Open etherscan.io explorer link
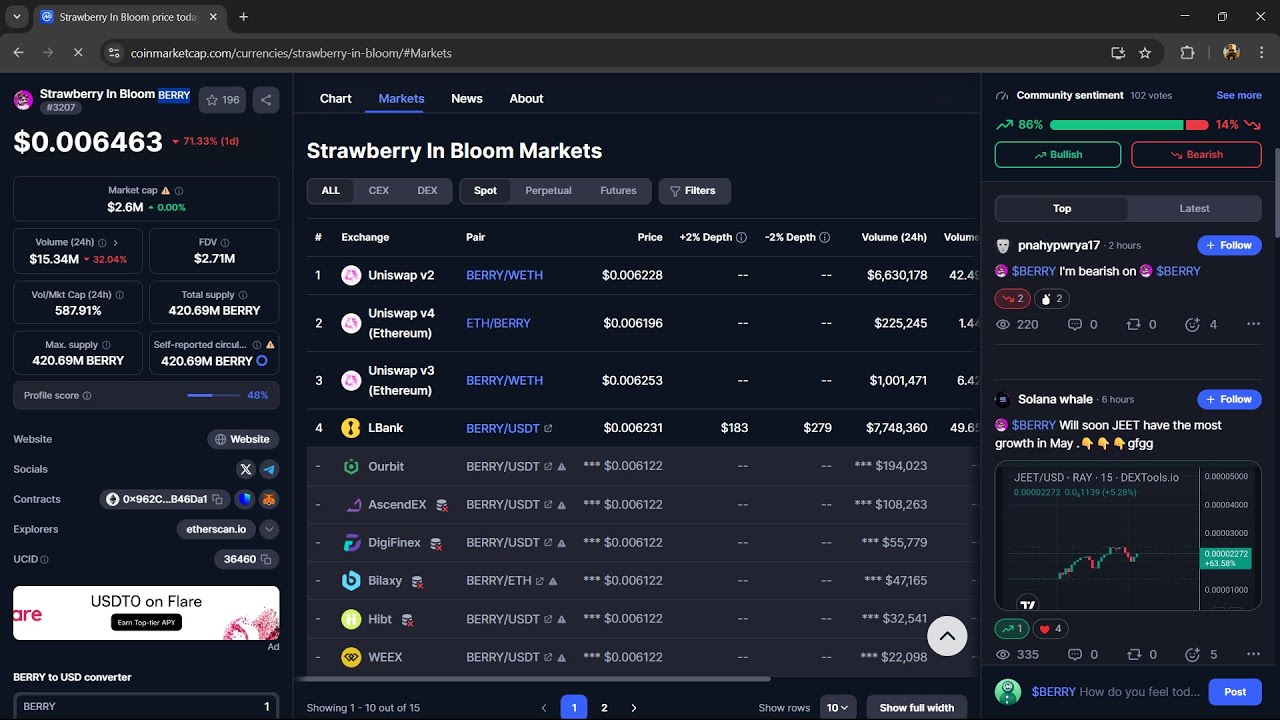Viewport: 1280px width, 720px height. tap(216, 529)
